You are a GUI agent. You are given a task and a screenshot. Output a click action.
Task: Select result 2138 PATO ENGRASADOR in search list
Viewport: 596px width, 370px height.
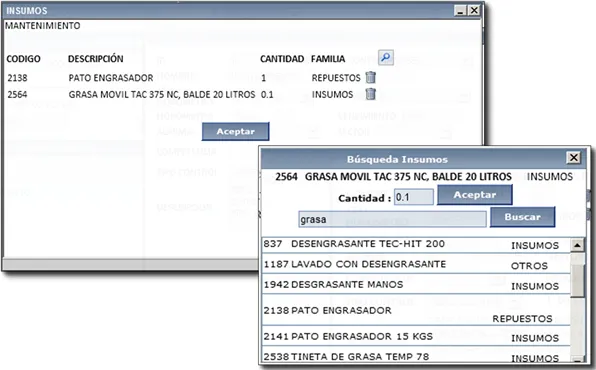pyautogui.click(x=416, y=310)
